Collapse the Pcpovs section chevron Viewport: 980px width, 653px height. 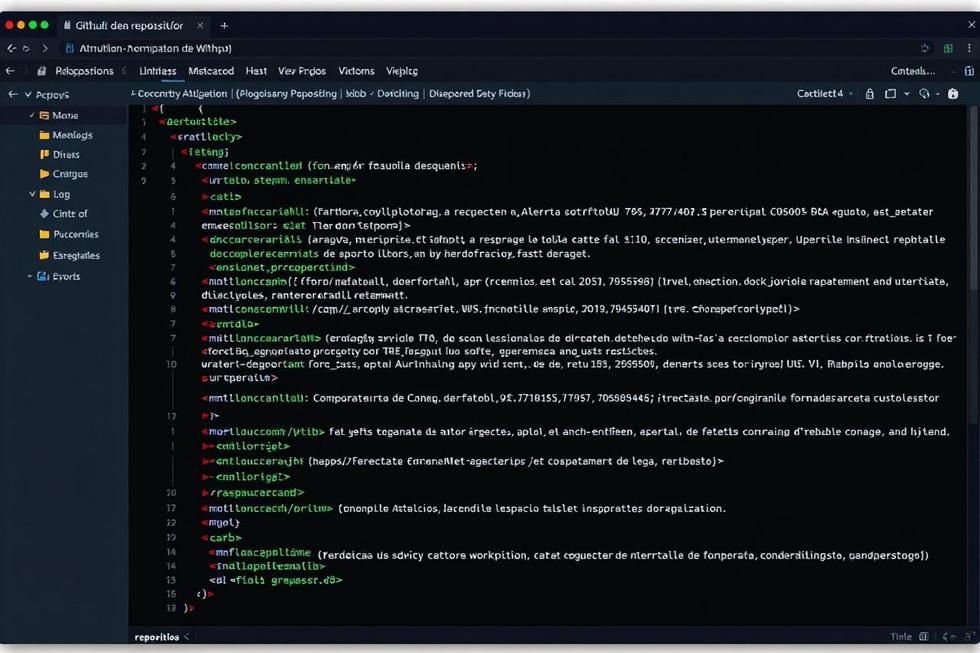click(x=28, y=94)
